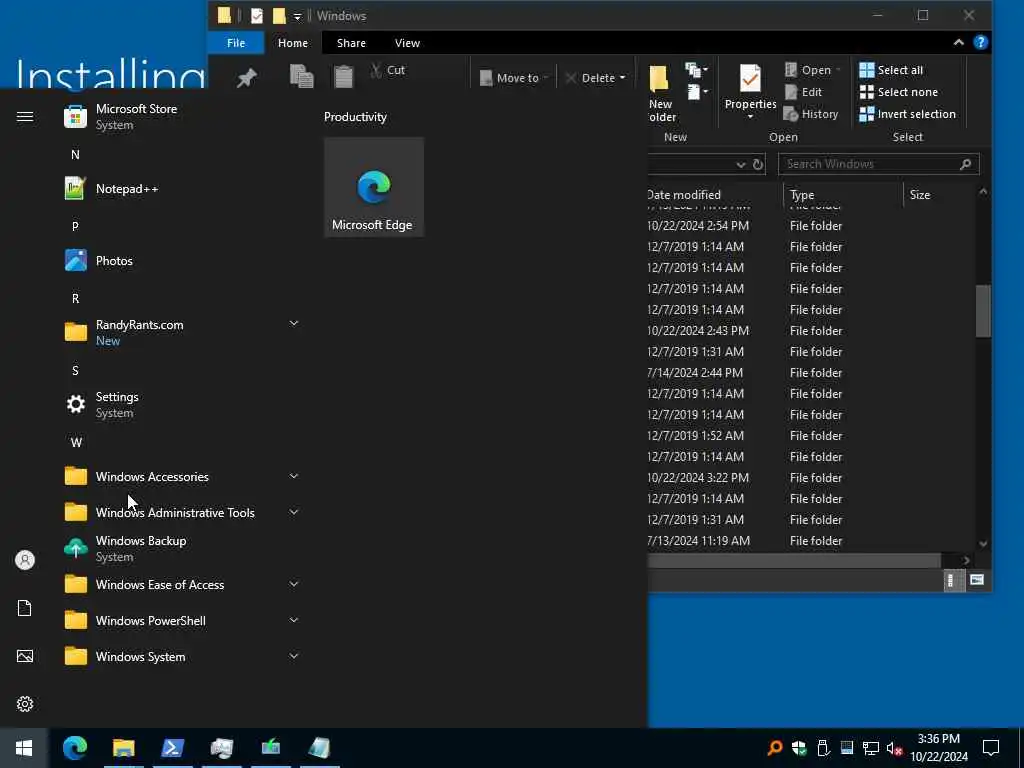Image resolution: width=1024 pixels, height=768 pixels.
Task: Expand the Windows Accessories folder
Action: tap(183, 477)
